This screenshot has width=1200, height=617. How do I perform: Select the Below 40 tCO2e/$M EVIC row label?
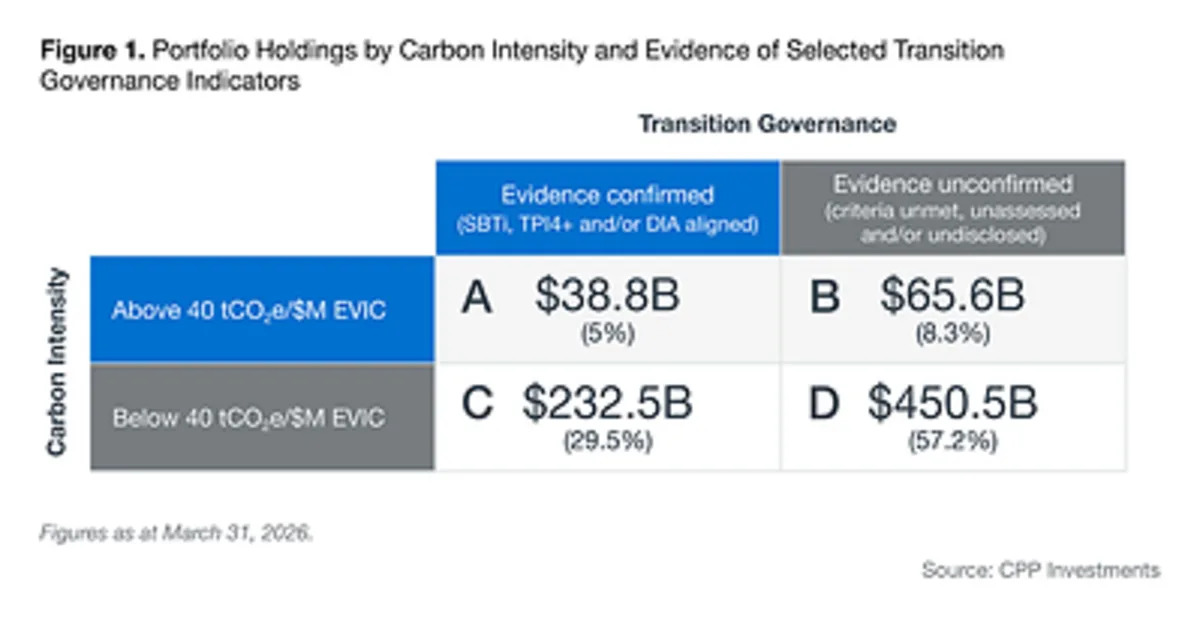262,417
